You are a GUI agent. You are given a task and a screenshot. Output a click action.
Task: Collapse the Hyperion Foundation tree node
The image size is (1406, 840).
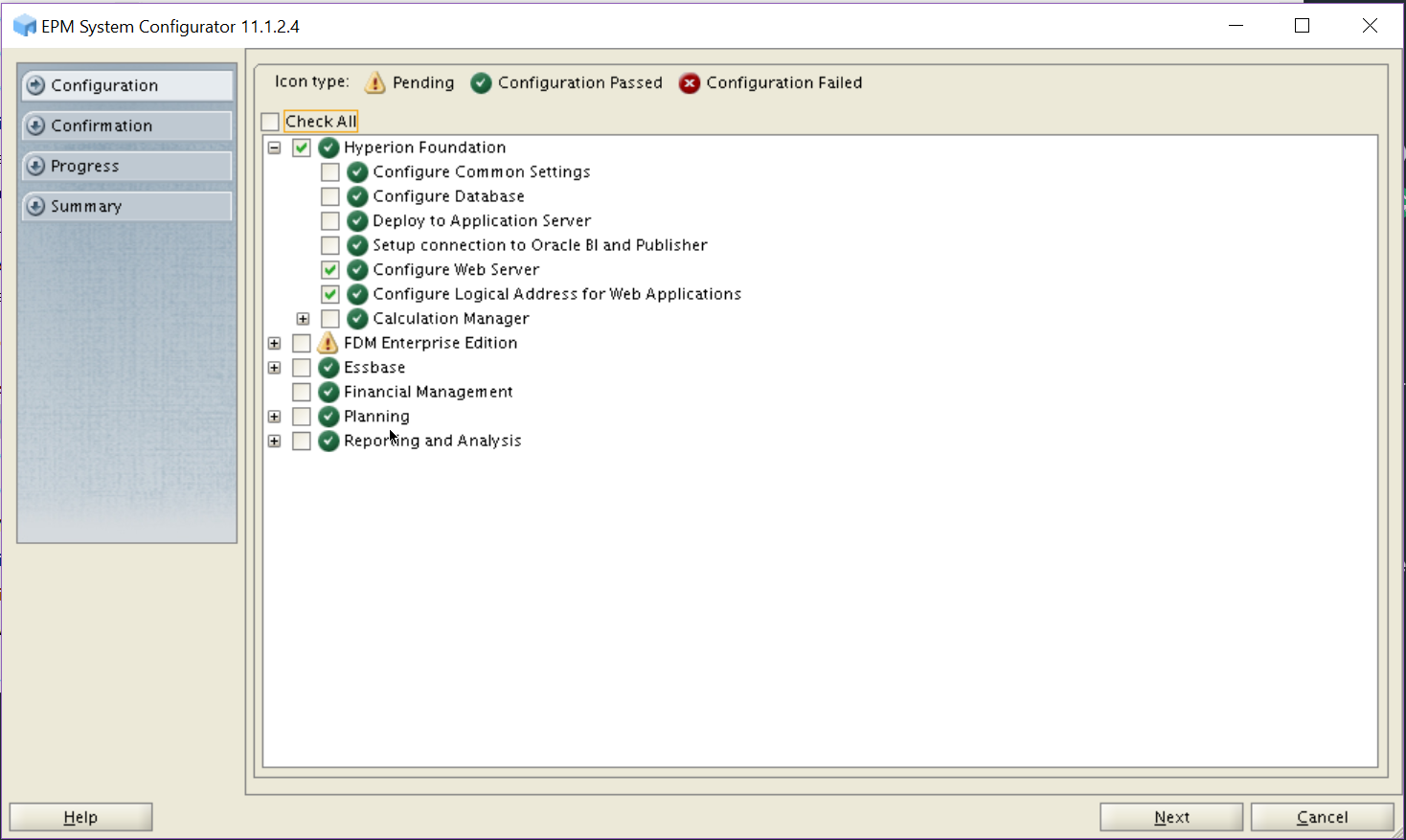click(275, 148)
